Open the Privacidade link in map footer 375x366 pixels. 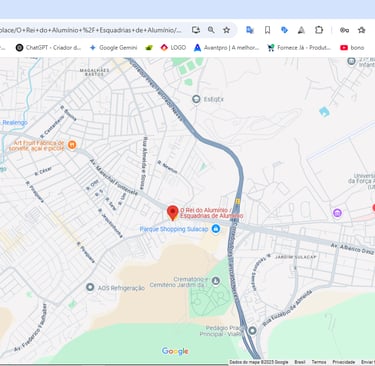(x=344, y=362)
